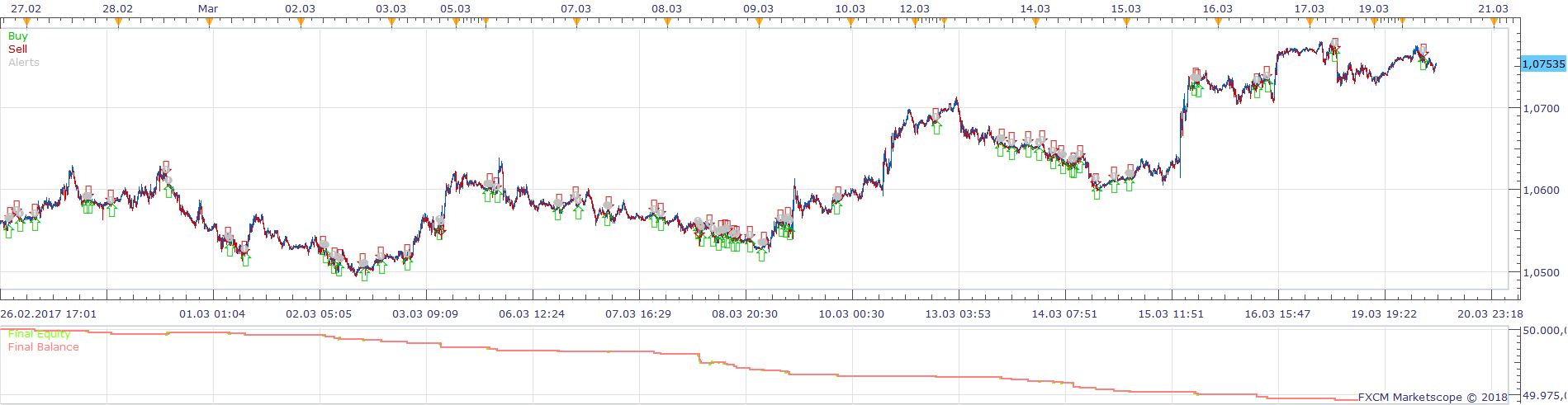Select the orange marker under 15.03
The image size is (1568, 405).
(1126, 22)
